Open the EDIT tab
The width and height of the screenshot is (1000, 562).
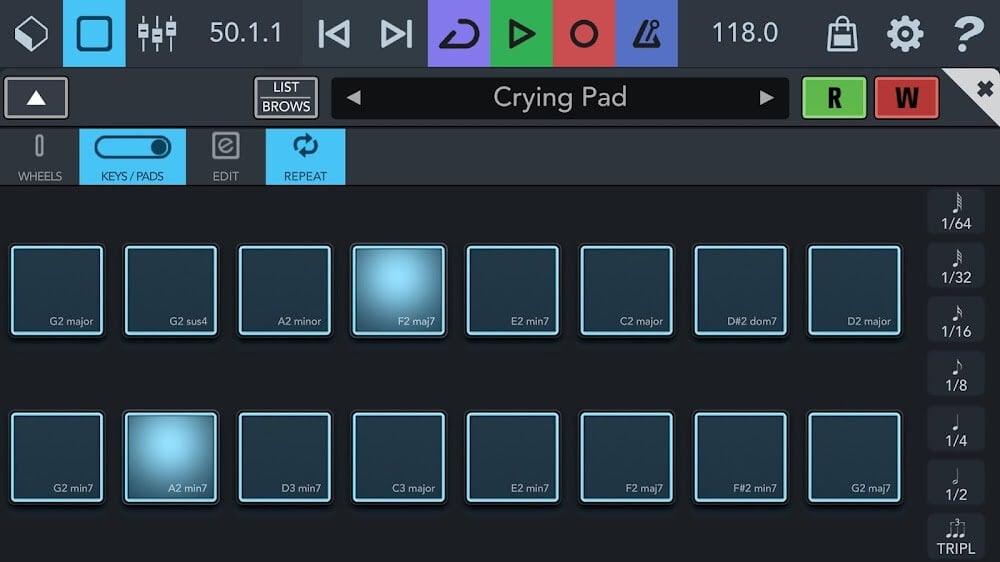tap(226, 157)
